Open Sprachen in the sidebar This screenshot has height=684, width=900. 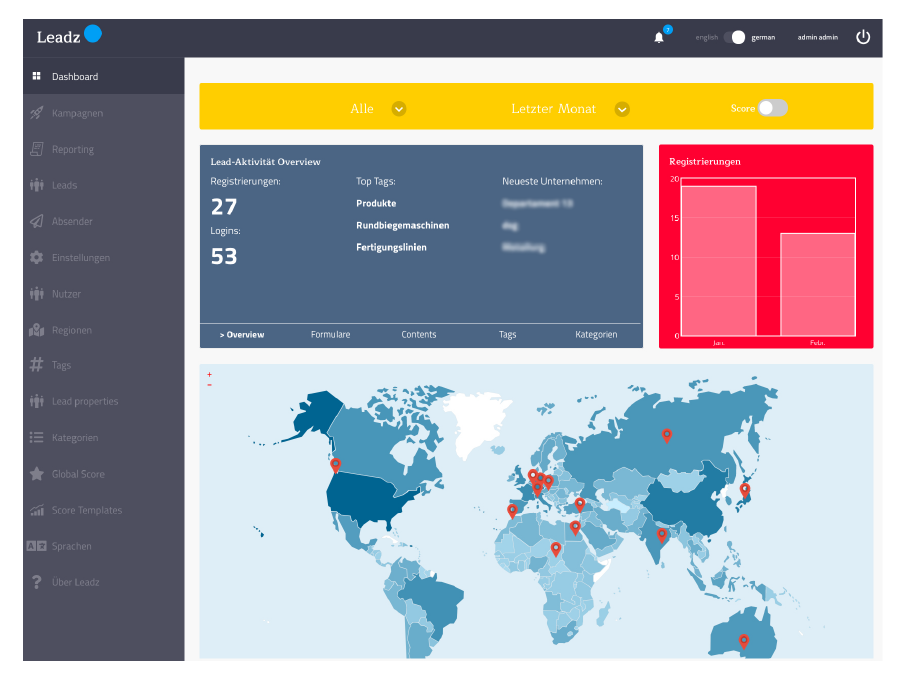pos(104,546)
